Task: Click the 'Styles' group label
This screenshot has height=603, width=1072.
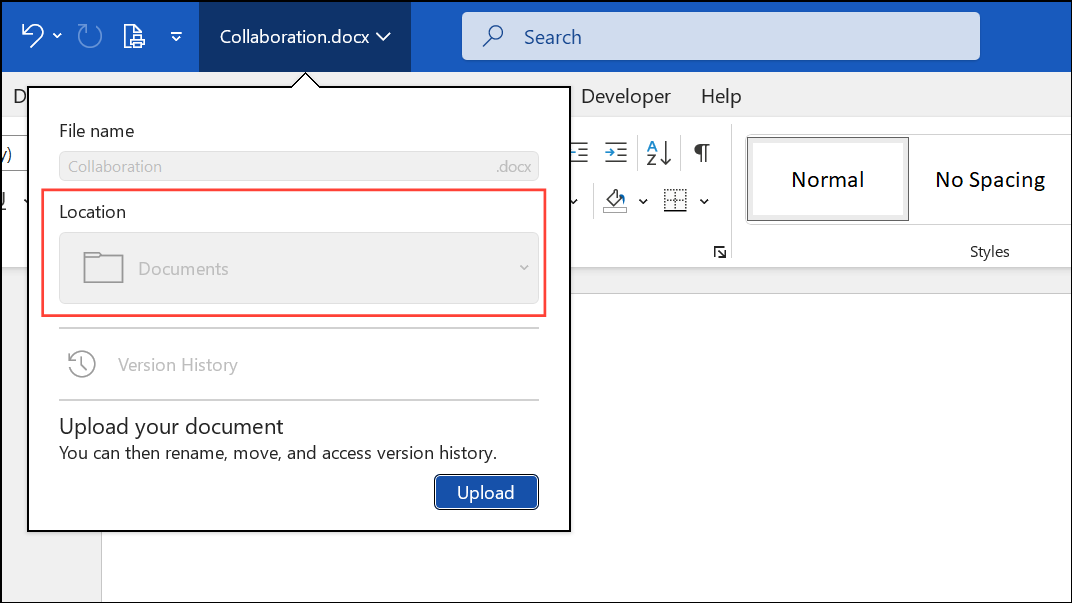Action: [989, 252]
